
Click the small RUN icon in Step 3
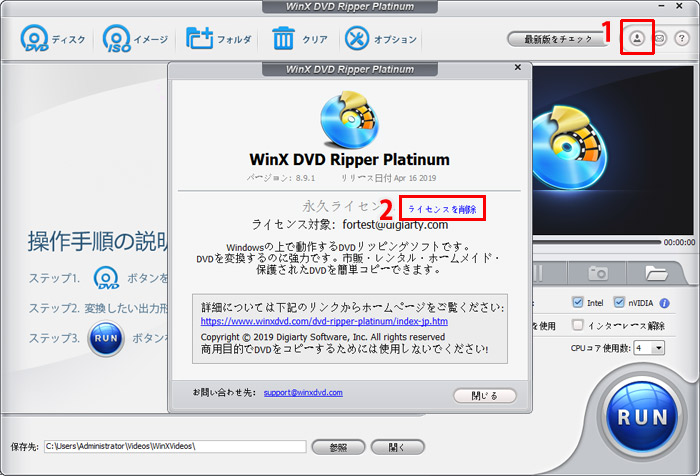[x=106, y=338]
